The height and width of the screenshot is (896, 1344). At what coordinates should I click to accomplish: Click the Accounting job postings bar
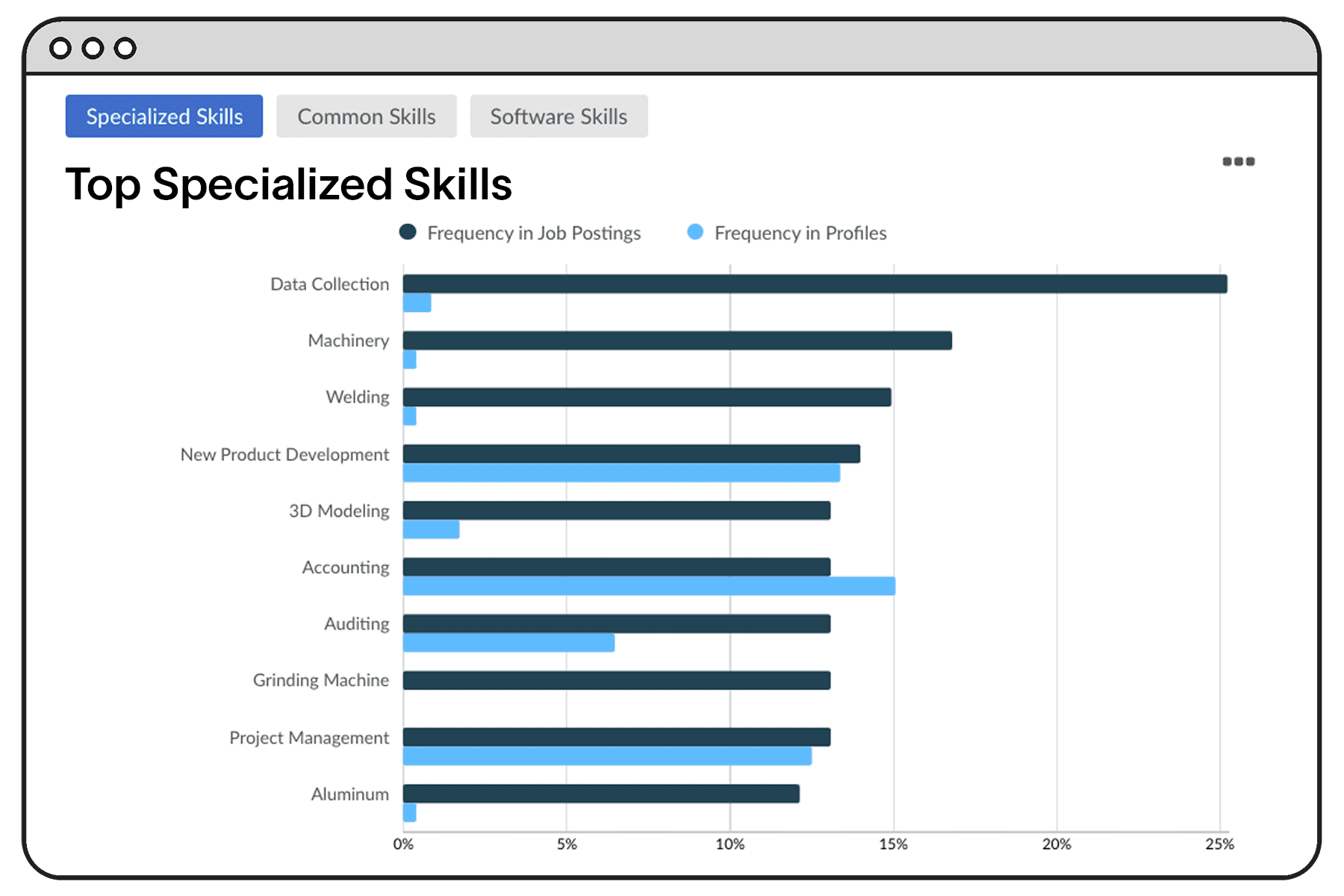coord(617,567)
